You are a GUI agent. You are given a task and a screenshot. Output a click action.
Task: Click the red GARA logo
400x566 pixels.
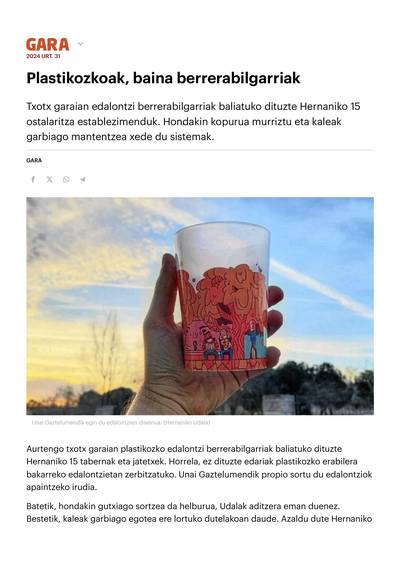[x=47, y=45]
